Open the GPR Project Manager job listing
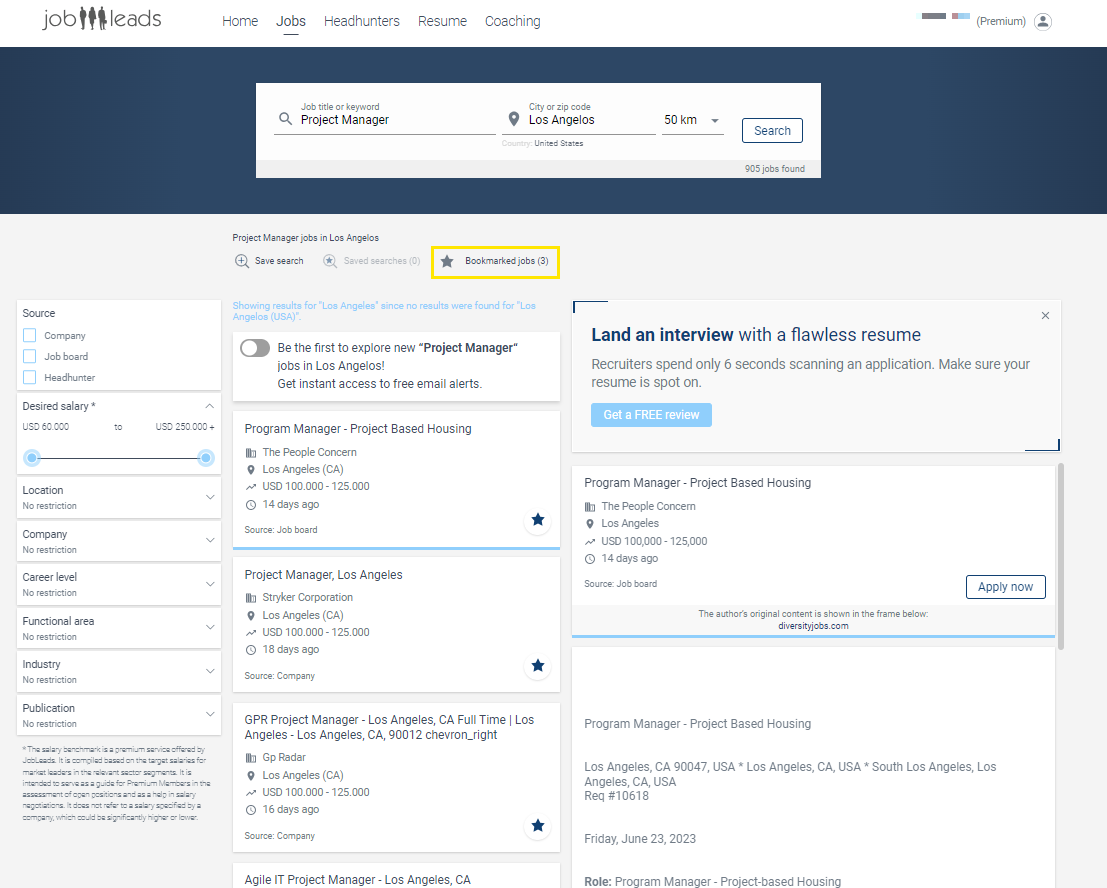Image resolution: width=1107 pixels, height=888 pixels. (x=389, y=727)
